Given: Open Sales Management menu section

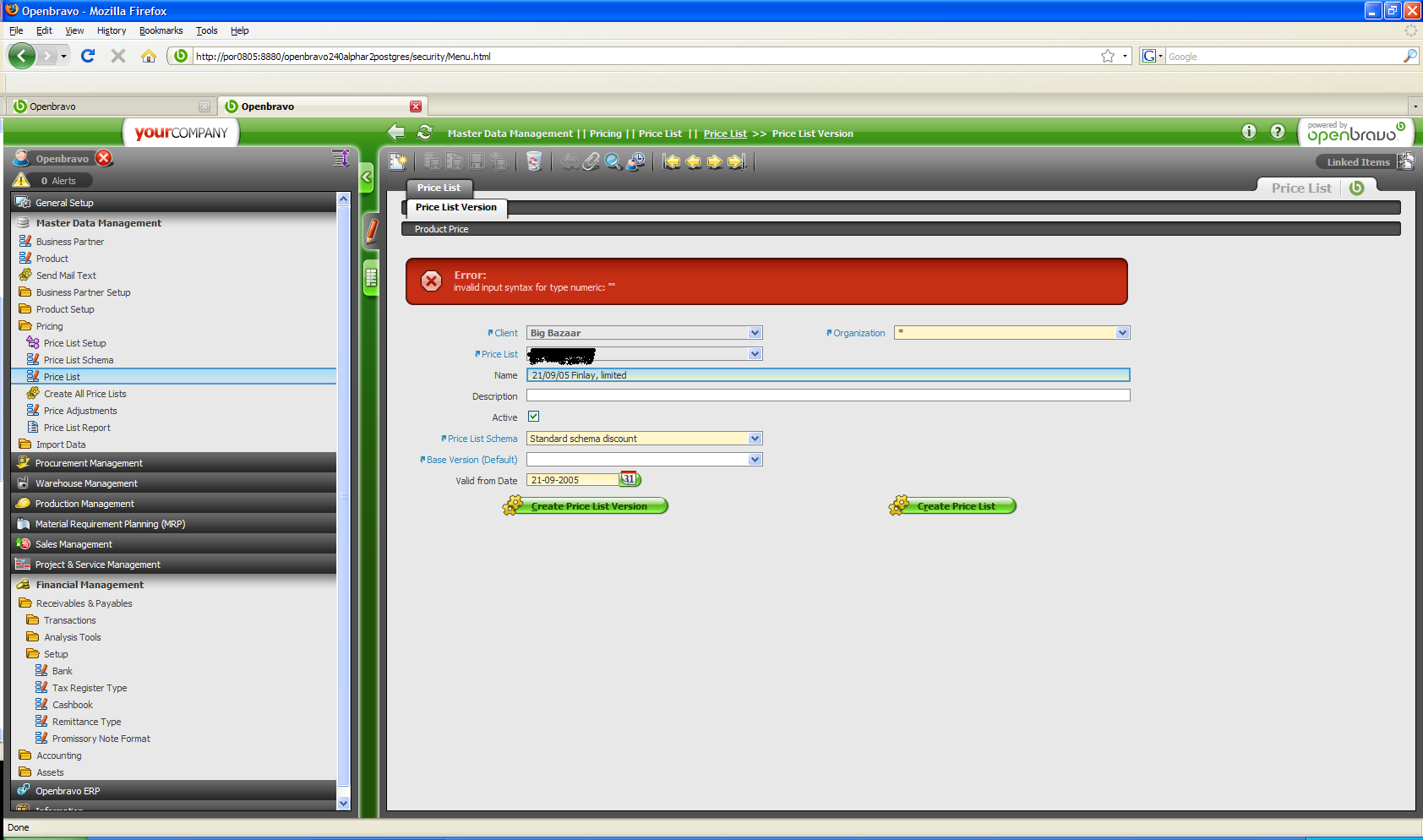Looking at the screenshot, I should click(x=174, y=544).
